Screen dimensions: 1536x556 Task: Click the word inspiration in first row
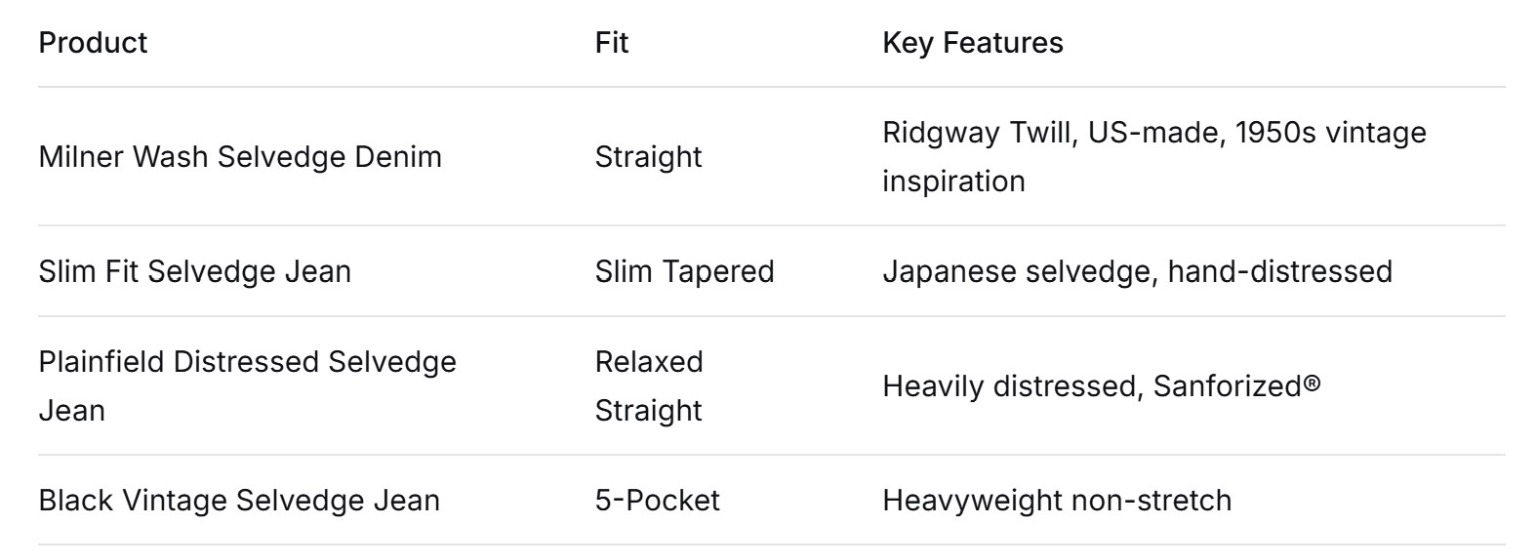click(953, 182)
